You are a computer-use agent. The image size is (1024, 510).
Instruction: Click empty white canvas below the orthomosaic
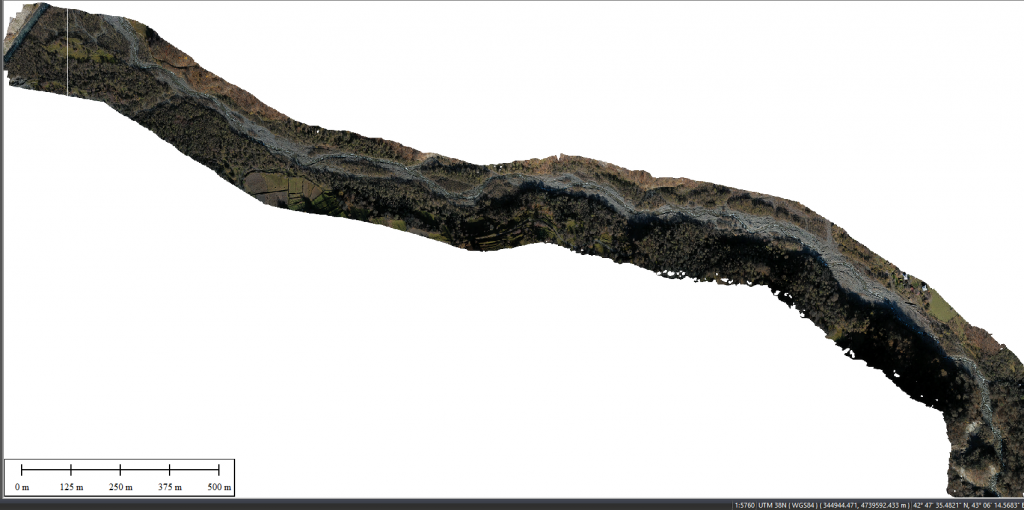(x=500, y=400)
